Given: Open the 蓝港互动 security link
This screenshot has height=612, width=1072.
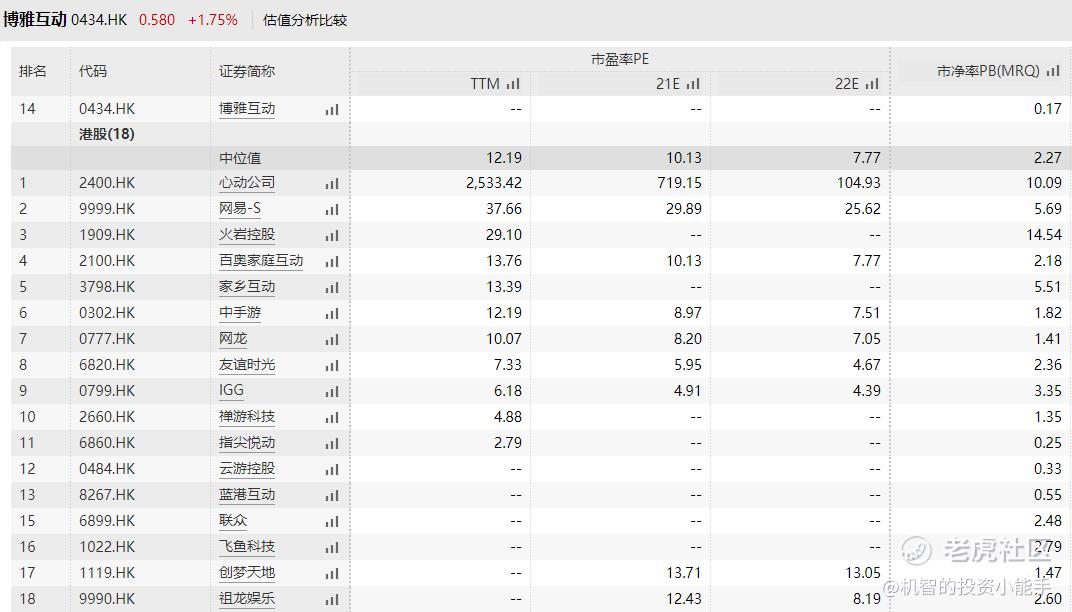Looking at the screenshot, I should click(x=247, y=494).
